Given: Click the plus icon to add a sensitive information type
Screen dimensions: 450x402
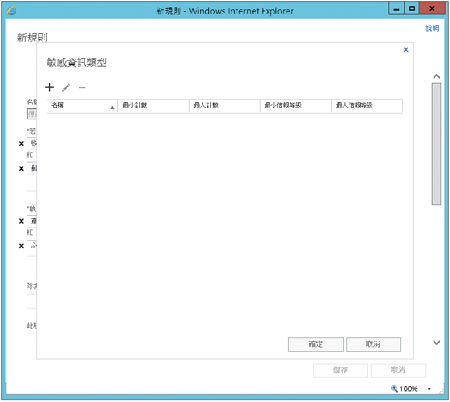Looking at the screenshot, I should point(50,87).
